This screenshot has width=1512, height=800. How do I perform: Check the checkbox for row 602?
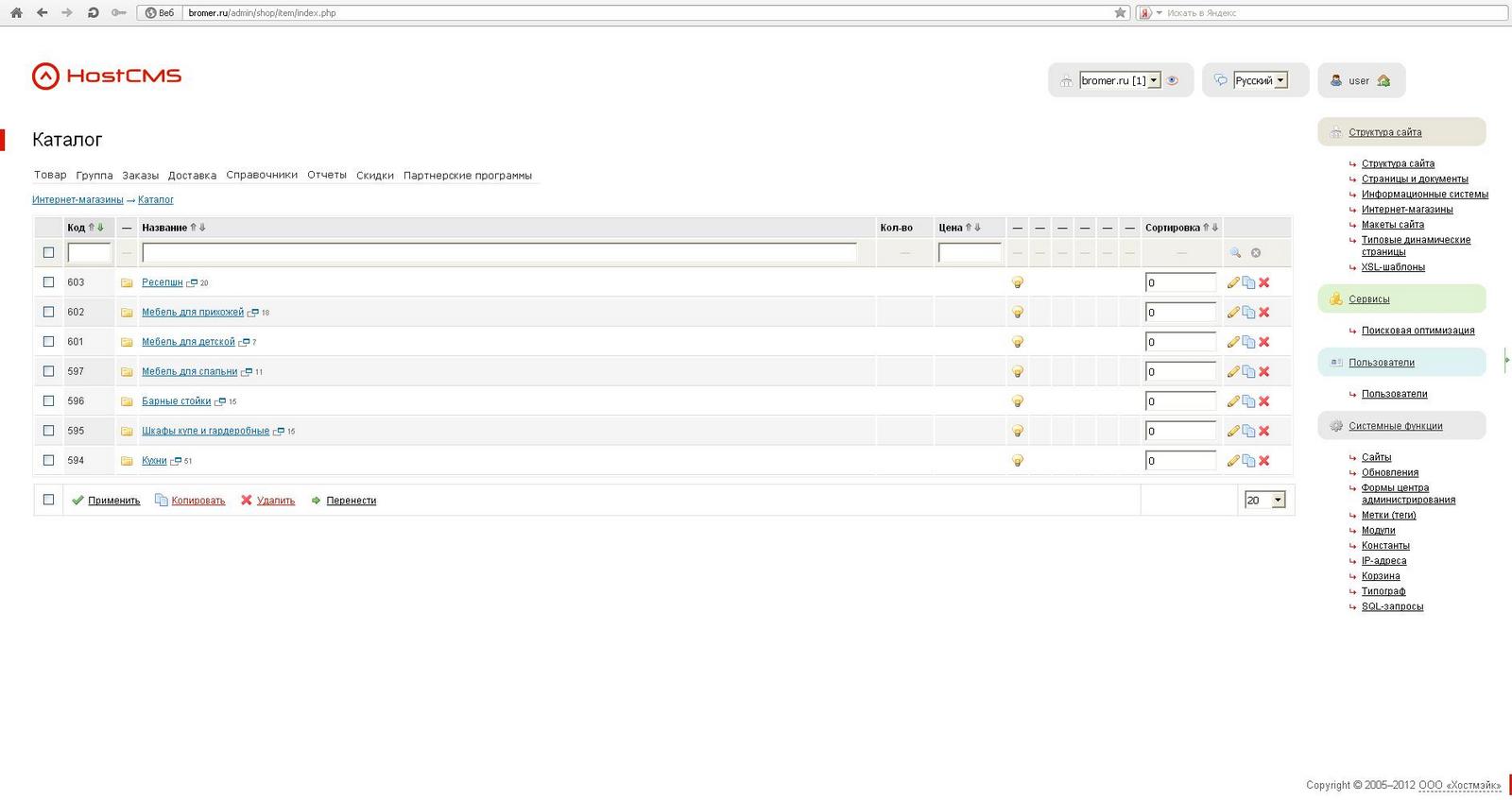49,312
